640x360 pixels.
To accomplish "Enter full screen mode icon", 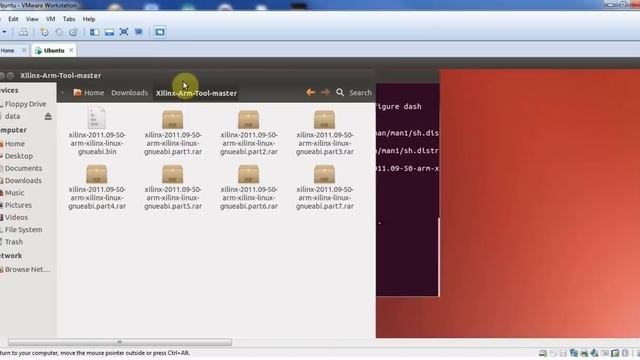I will [124, 32].
